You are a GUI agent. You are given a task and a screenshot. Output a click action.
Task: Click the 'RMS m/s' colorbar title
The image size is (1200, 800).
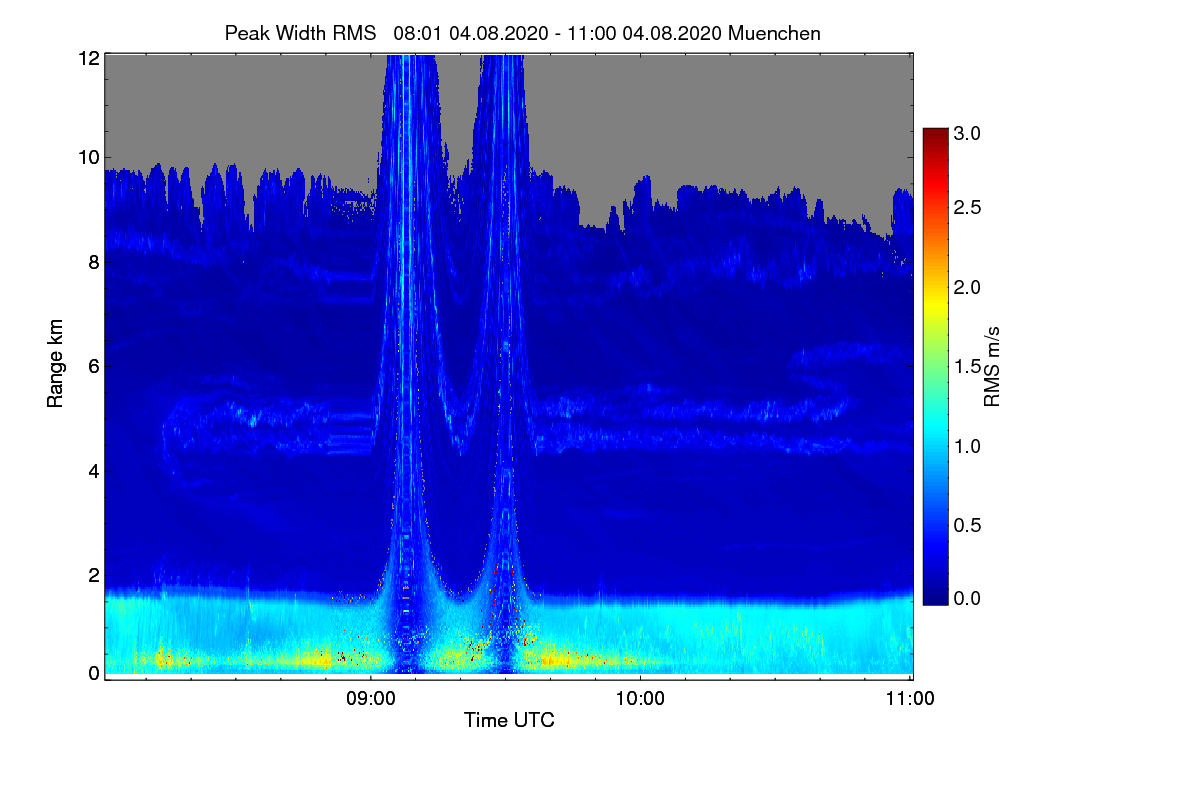point(991,367)
